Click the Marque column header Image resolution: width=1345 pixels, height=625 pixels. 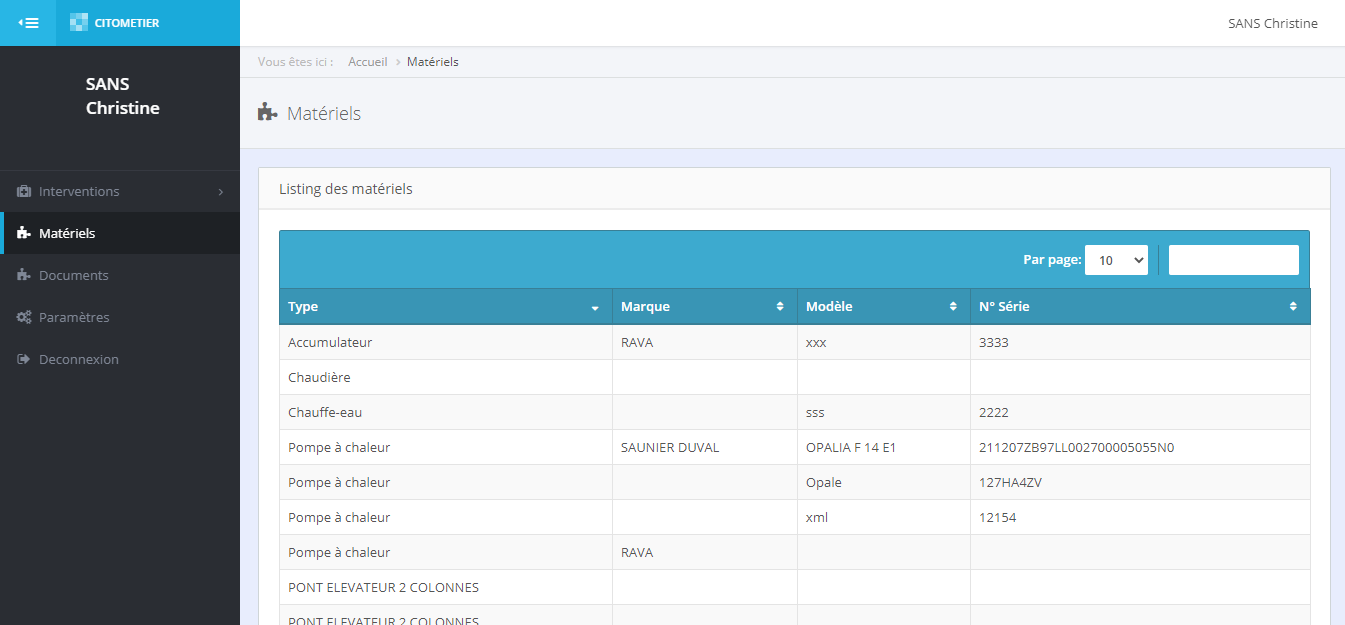tap(704, 307)
